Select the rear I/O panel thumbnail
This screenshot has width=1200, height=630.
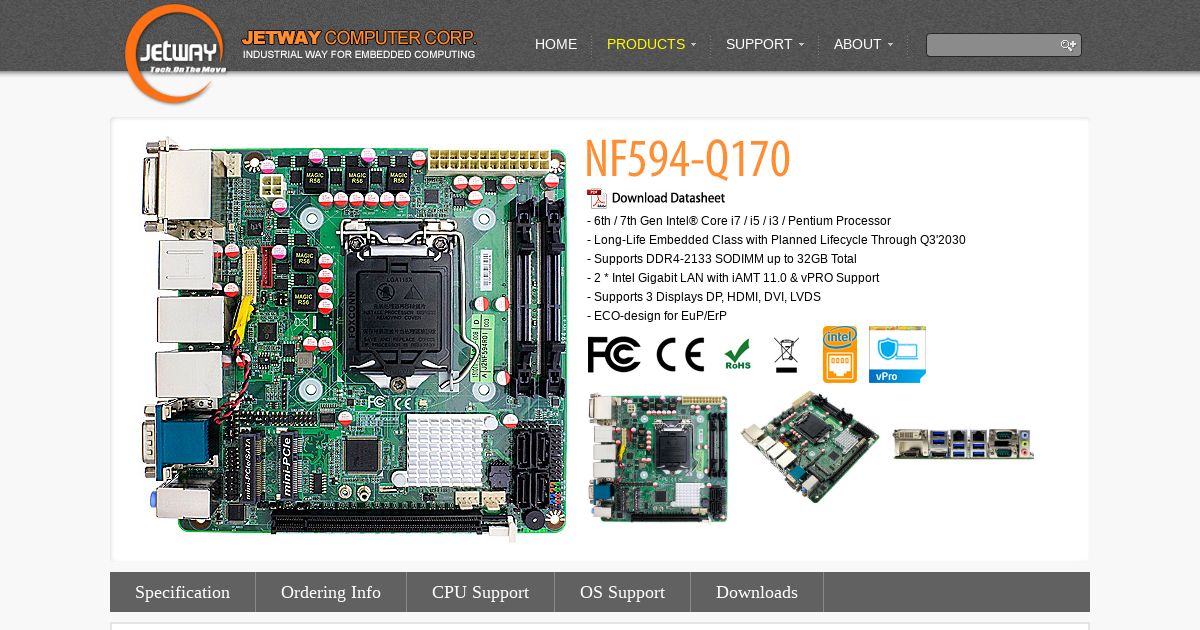pos(963,443)
